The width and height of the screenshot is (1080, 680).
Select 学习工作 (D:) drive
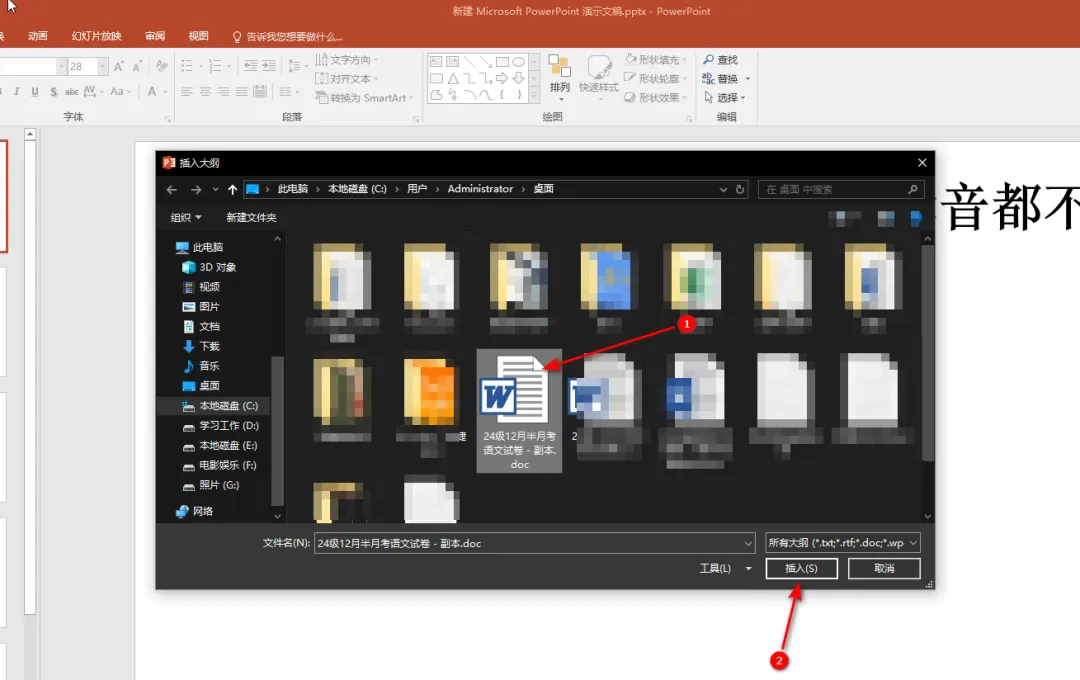[220, 426]
